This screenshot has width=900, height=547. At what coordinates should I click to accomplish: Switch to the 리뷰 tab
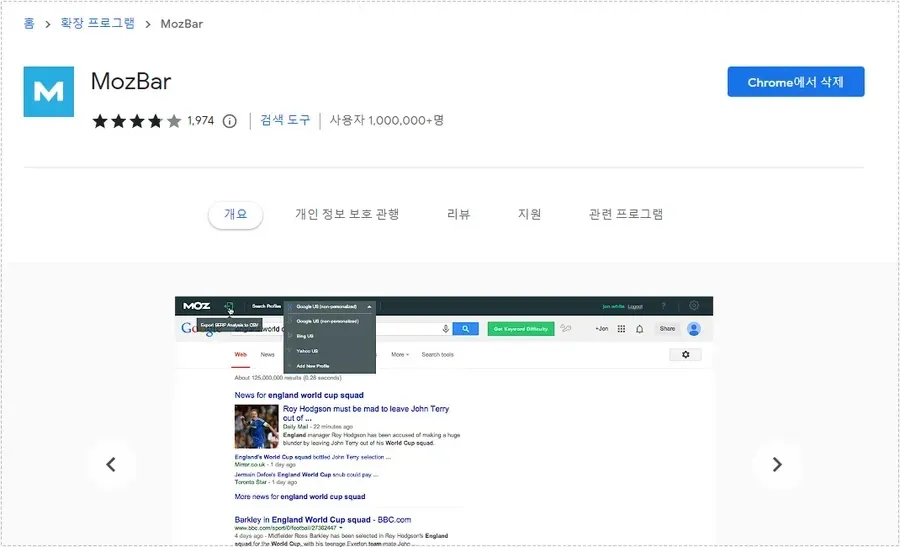[x=458, y=215]
